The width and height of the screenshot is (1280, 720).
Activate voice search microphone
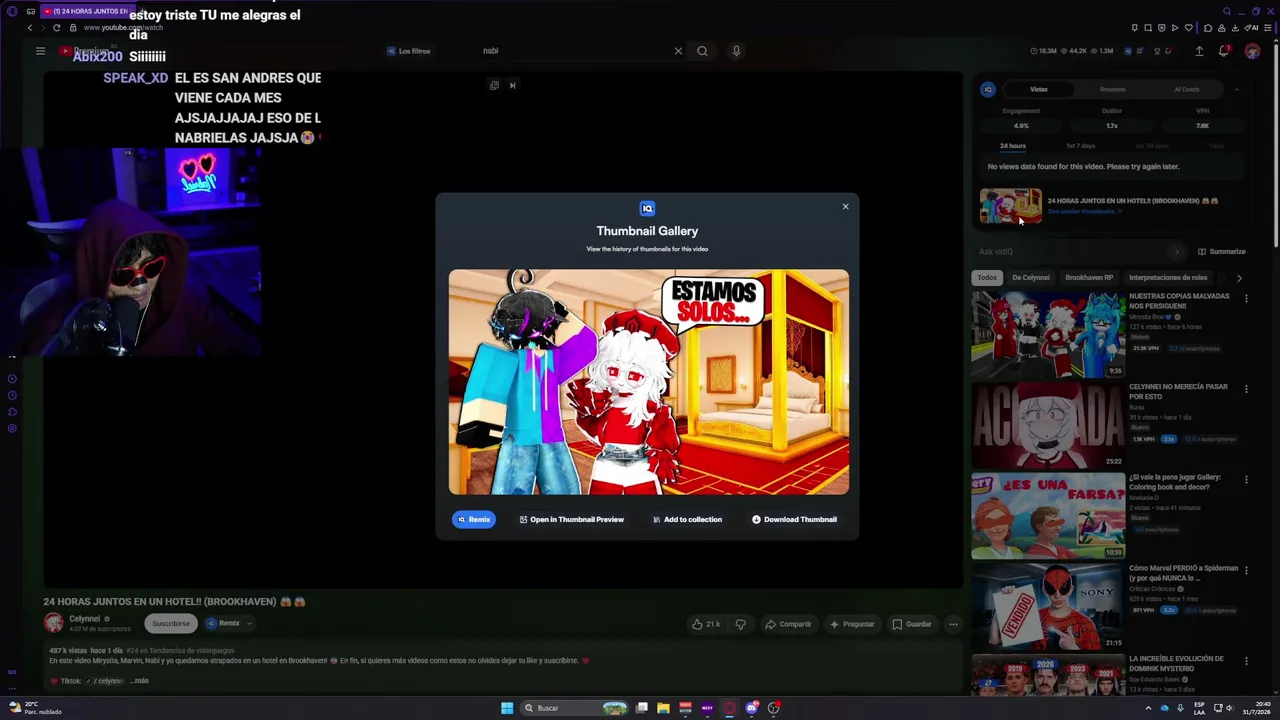point(736,51)
